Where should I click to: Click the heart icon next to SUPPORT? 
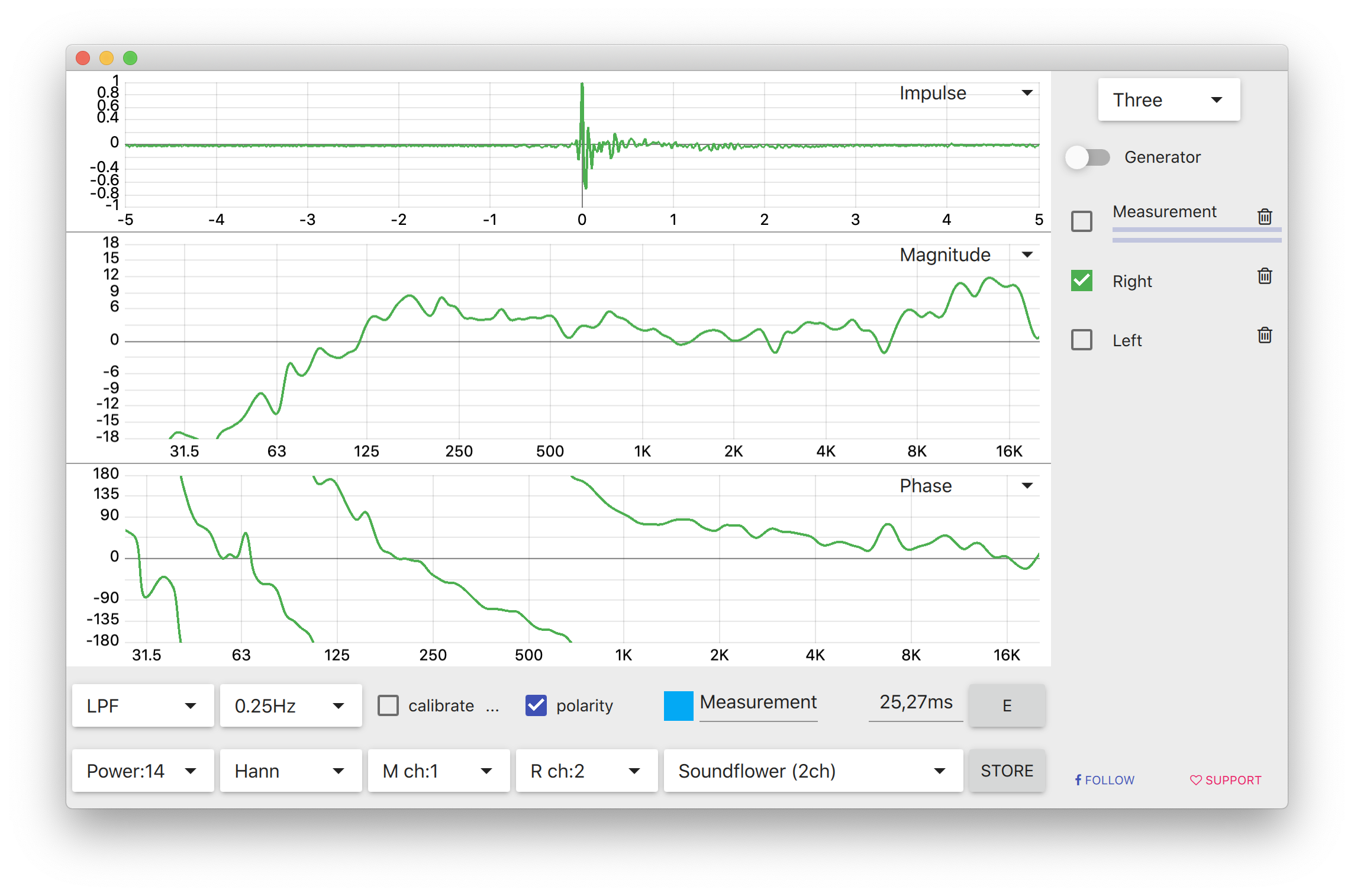tap(1195, 780)
